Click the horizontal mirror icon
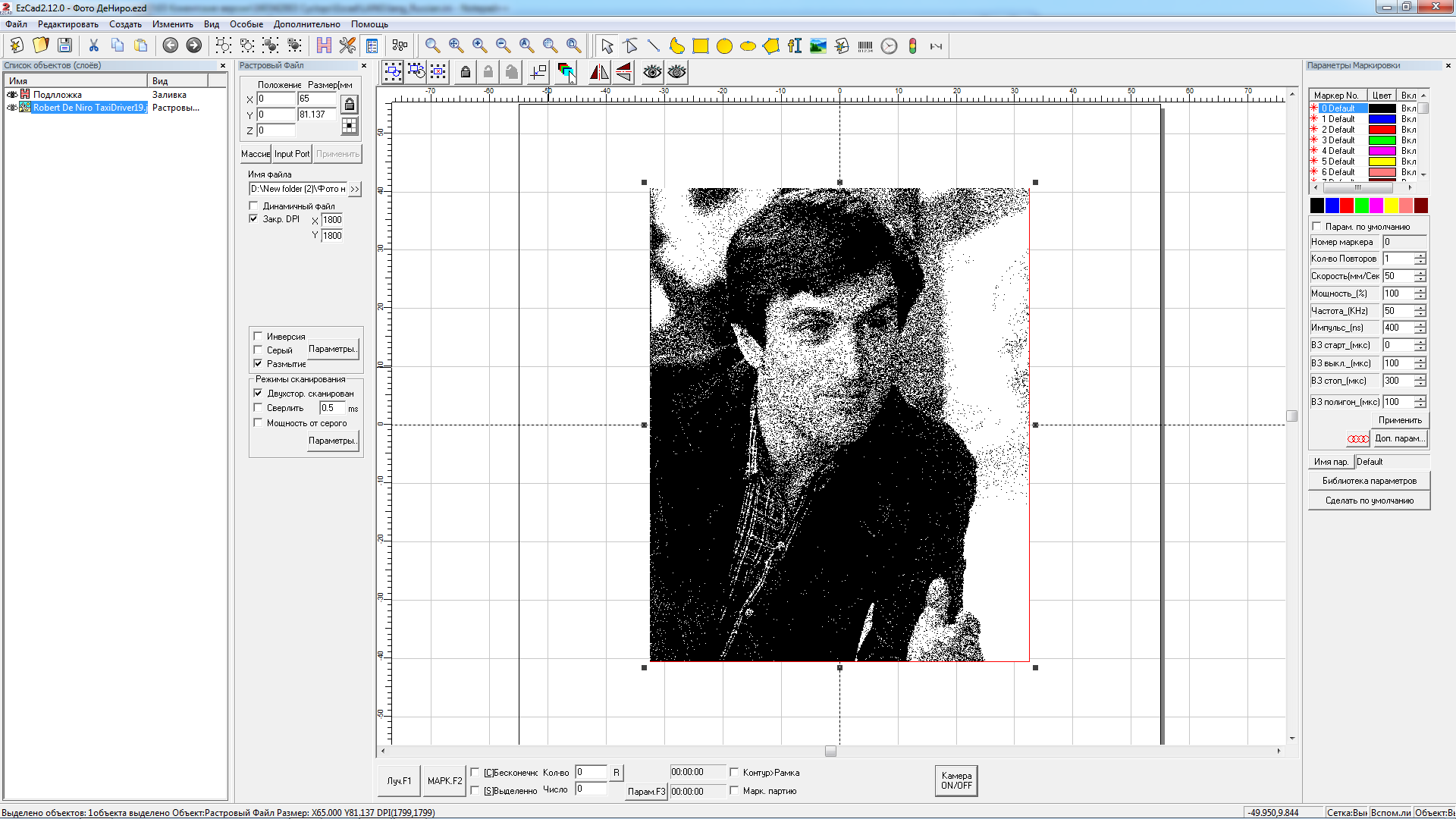 598,72
